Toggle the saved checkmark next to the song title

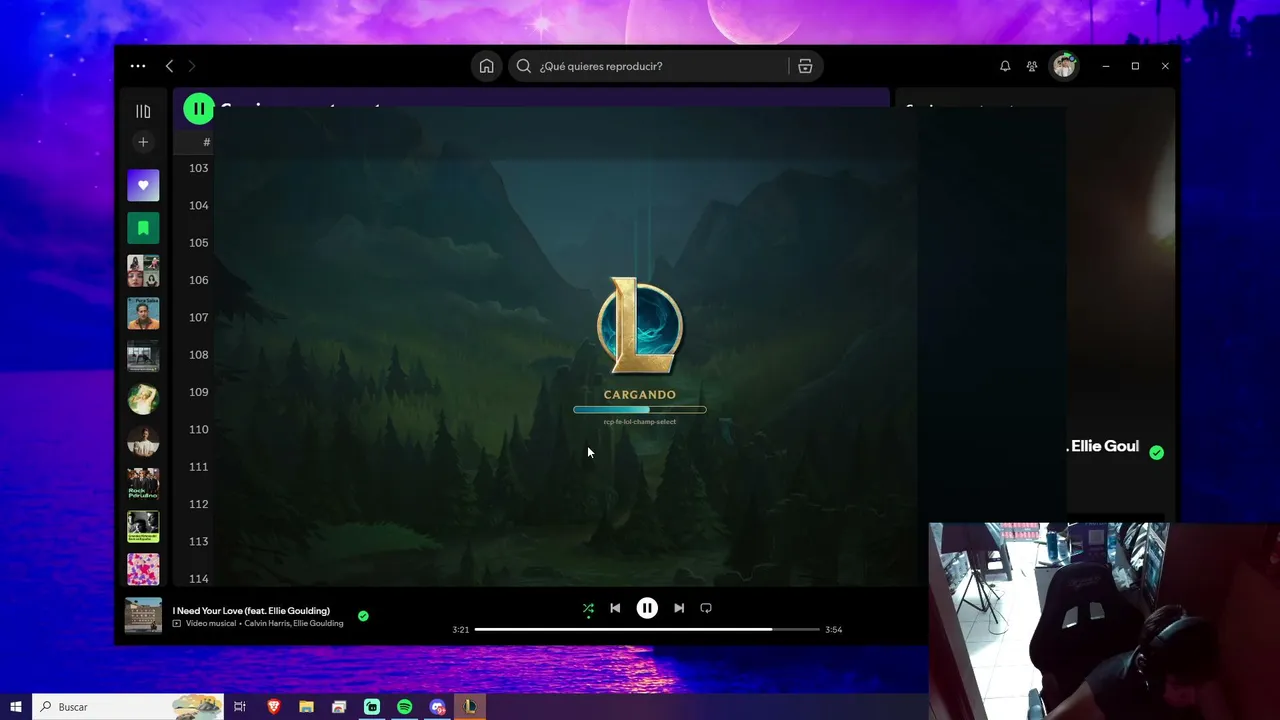click(363, 616)
